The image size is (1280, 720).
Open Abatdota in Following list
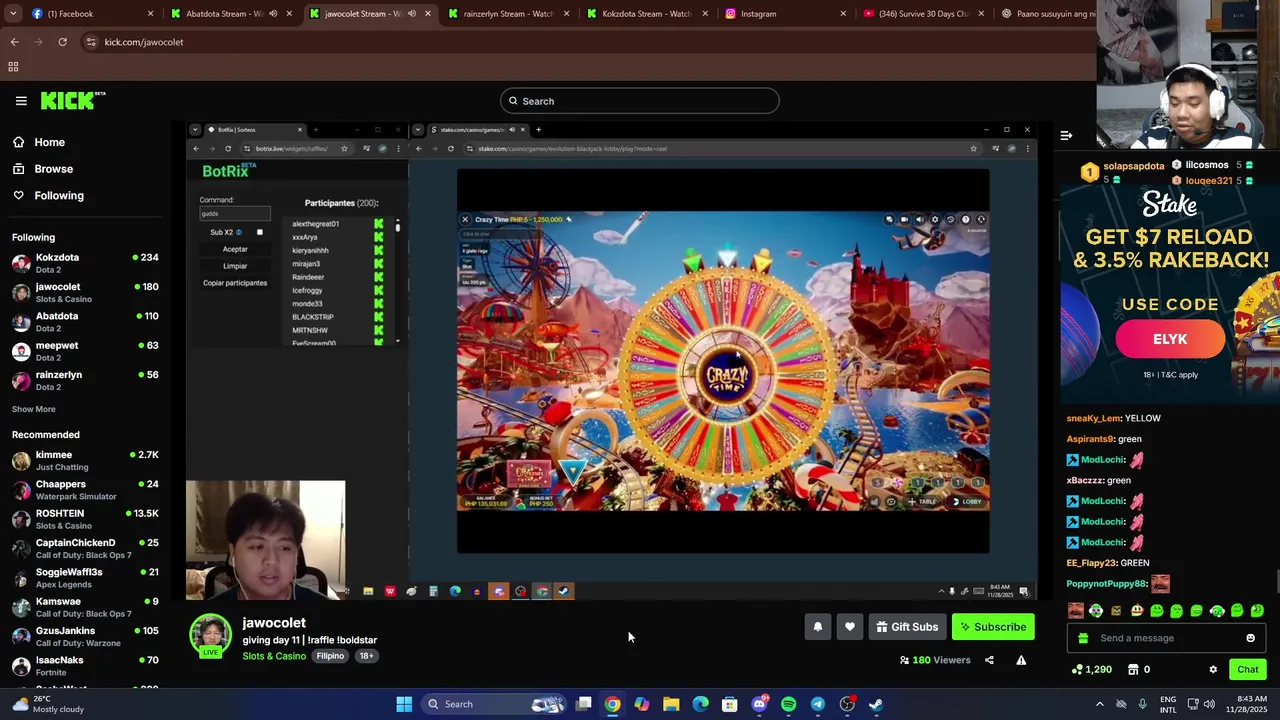[x=85, y=322]
